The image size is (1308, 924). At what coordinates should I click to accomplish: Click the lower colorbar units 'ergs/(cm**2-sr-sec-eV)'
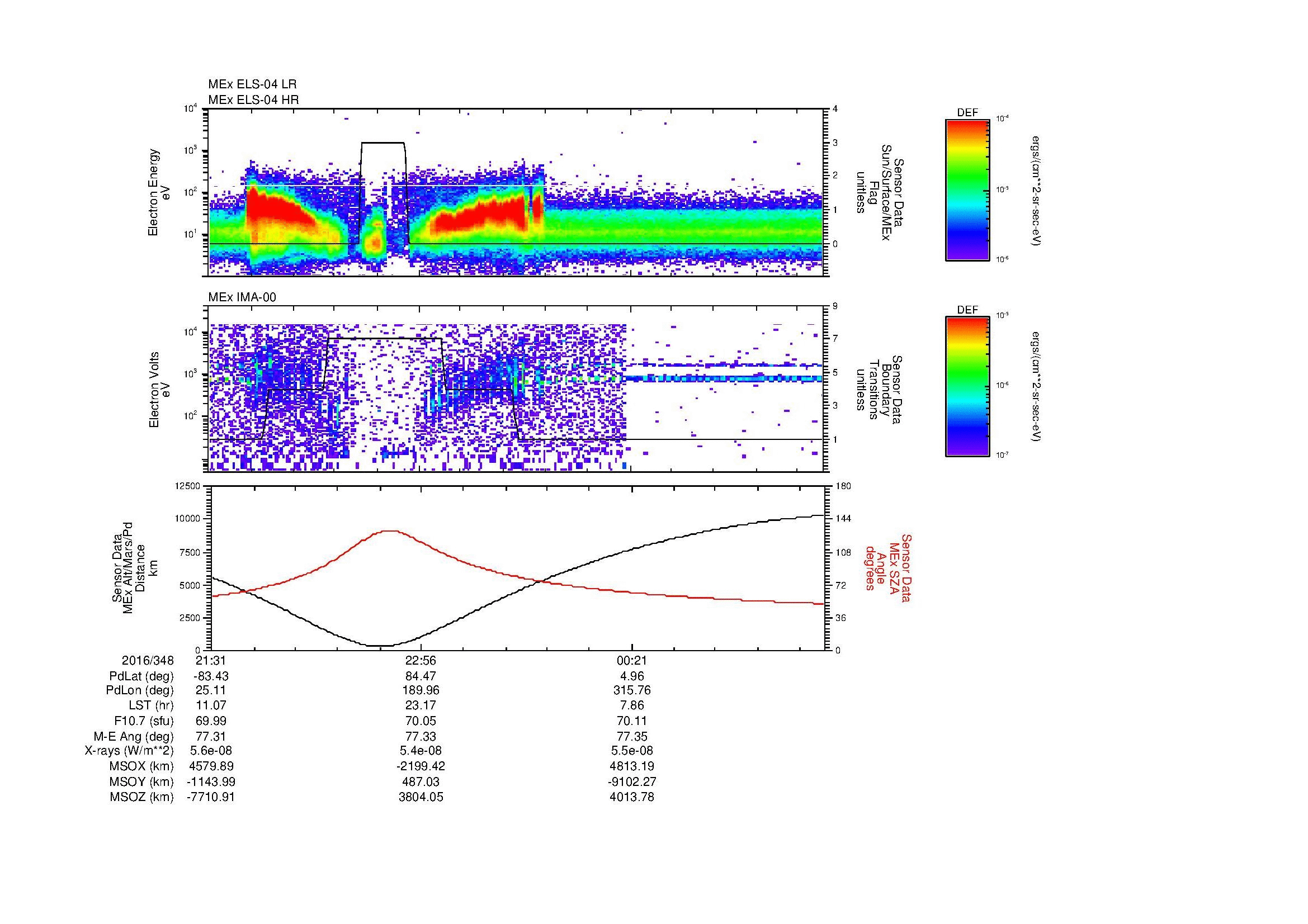click(x=1036, y=387)
